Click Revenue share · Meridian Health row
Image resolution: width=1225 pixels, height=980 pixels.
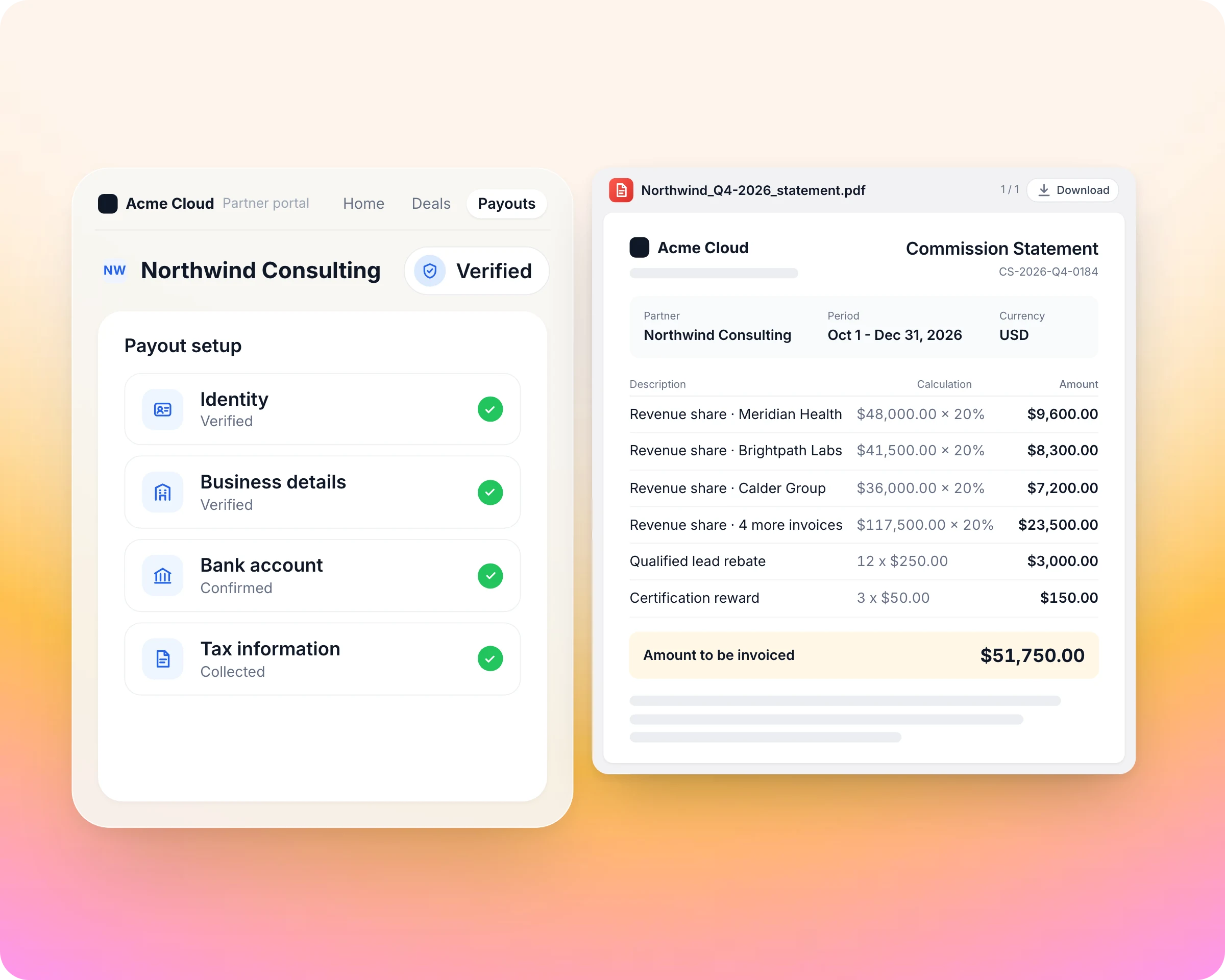tap(864, 414)
